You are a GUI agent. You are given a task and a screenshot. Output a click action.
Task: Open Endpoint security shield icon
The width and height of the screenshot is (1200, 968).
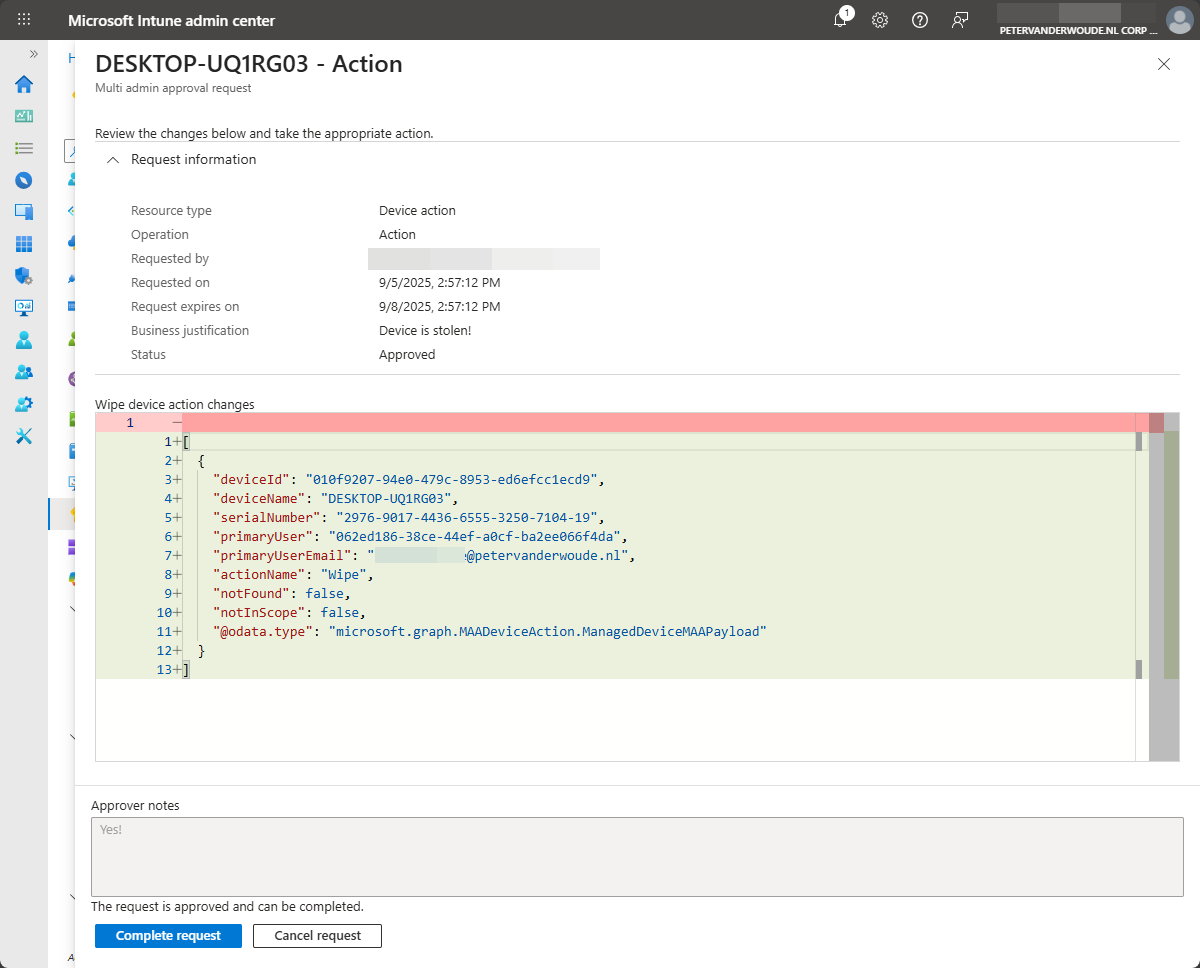pyautogui.click(x=24, y=276)
